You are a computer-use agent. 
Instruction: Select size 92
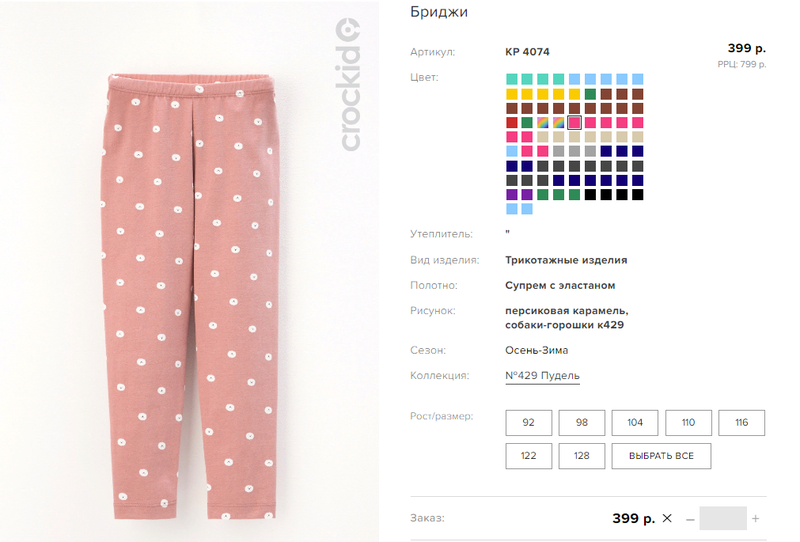pyautogui.click(x=528, y=423)
